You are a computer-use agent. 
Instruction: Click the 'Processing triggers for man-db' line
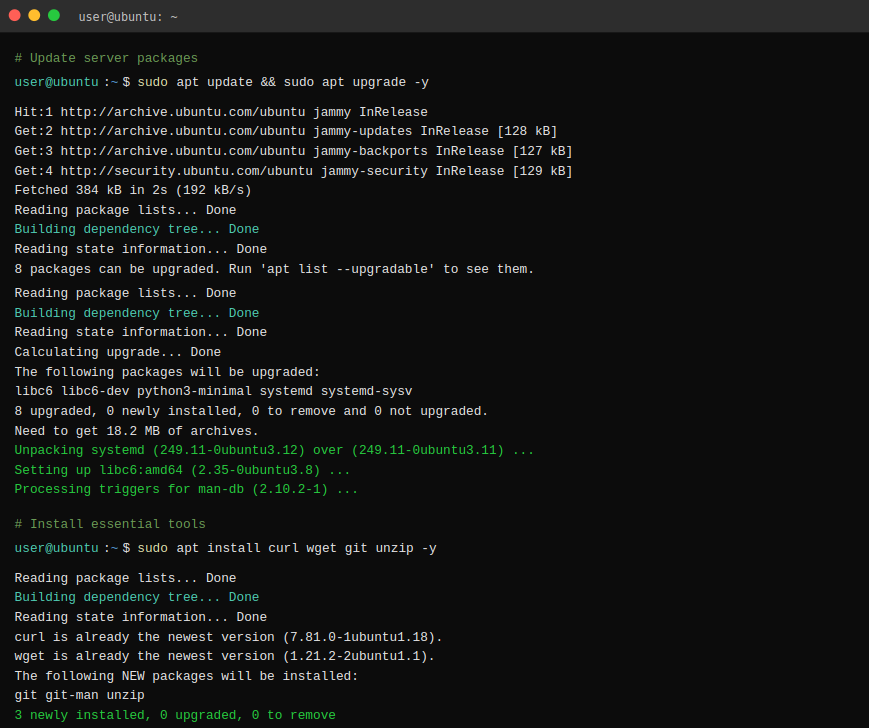(x=186, y=489)
